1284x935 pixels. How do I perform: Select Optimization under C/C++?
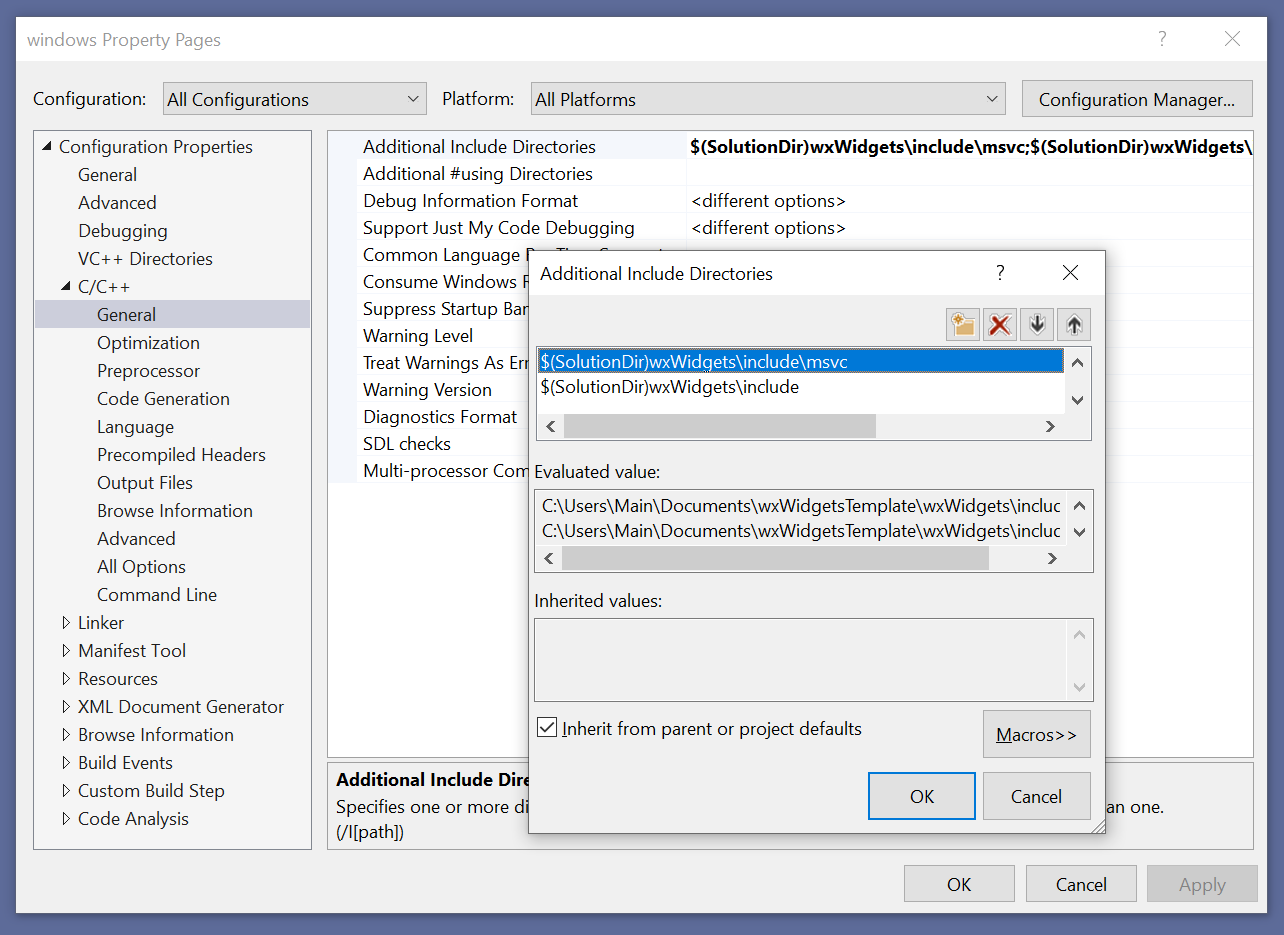click(x=148, y=343)
